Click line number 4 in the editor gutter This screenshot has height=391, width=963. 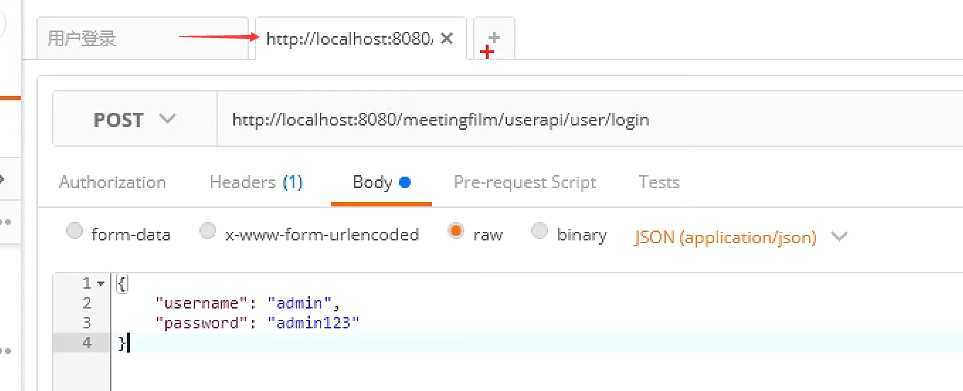click(87, 343)
